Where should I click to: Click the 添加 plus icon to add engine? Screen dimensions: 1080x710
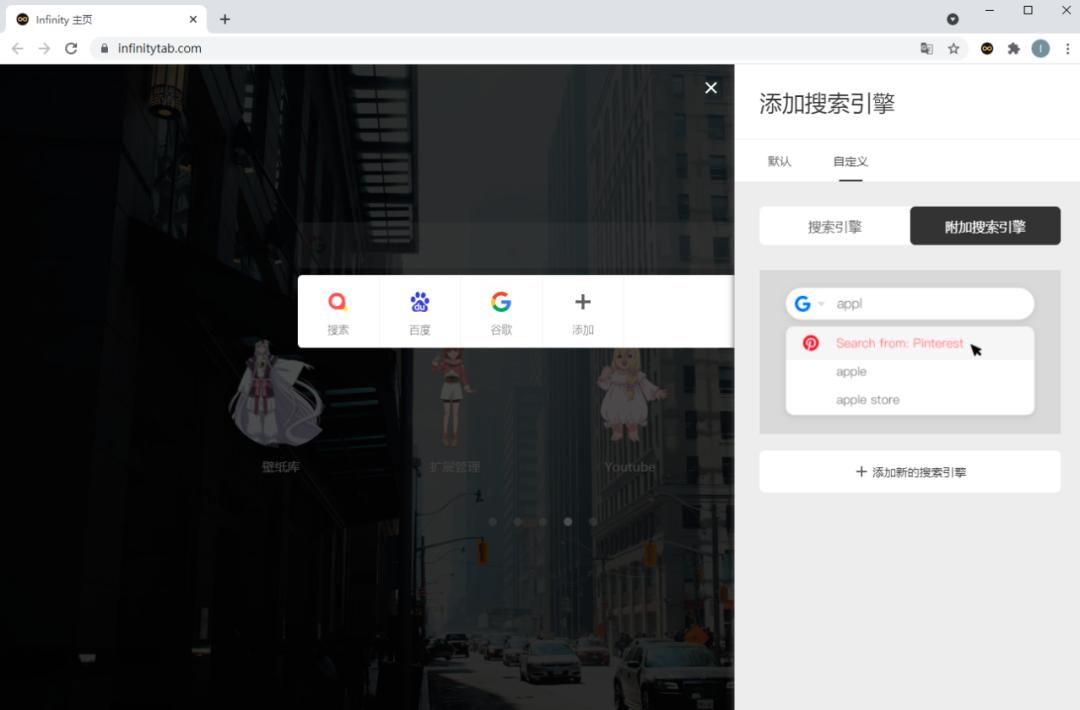pyautogui.click(x=583, y=302)
